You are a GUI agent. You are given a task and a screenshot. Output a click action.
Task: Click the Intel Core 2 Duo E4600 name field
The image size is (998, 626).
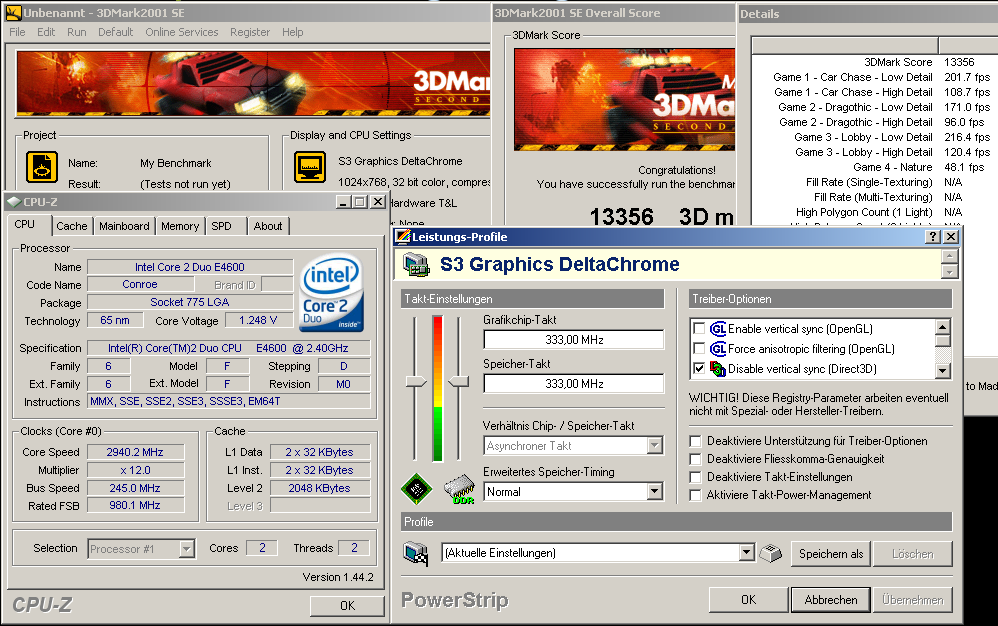(190, 267)
